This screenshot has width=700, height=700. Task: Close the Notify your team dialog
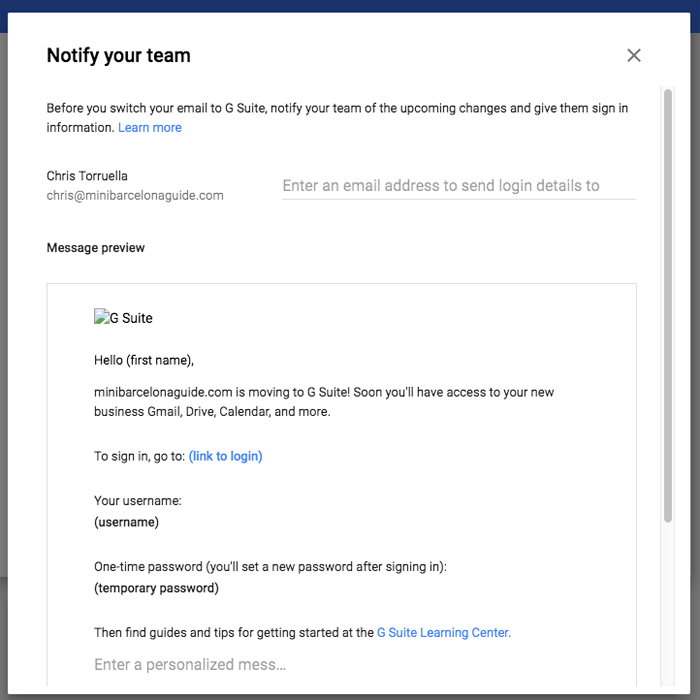coord(633,56)
